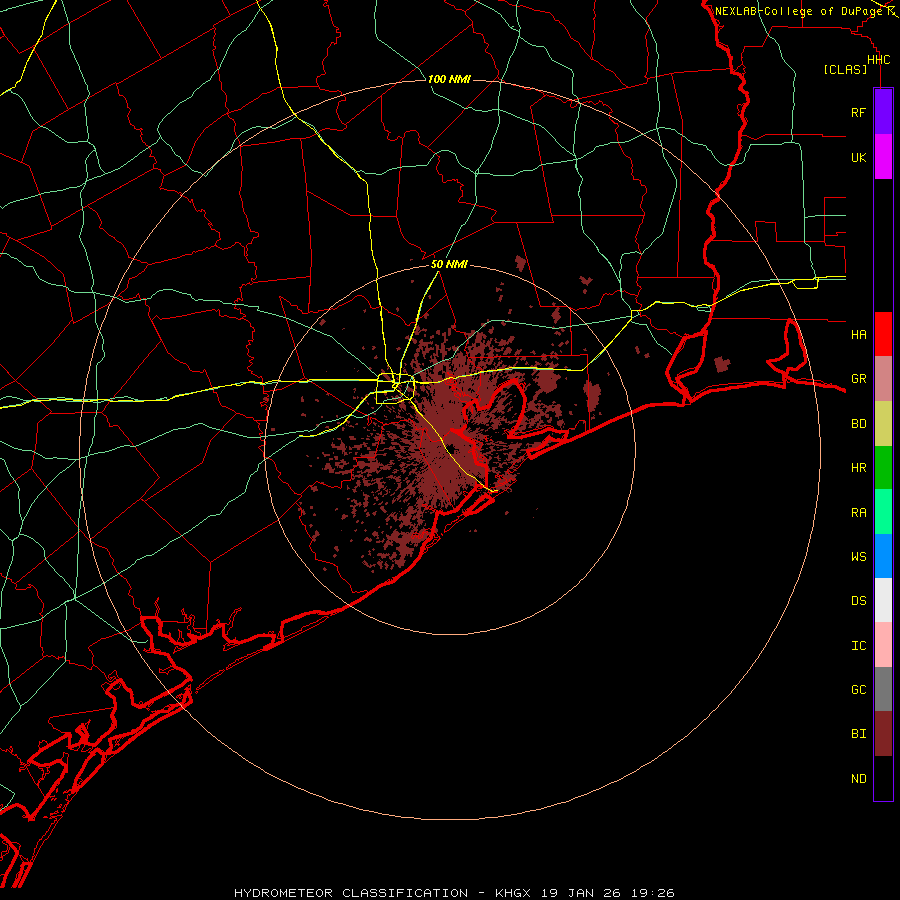Screen dimensions: 900x900
Task: Click the BI dark red legend swatch
Action: point(883,734)
